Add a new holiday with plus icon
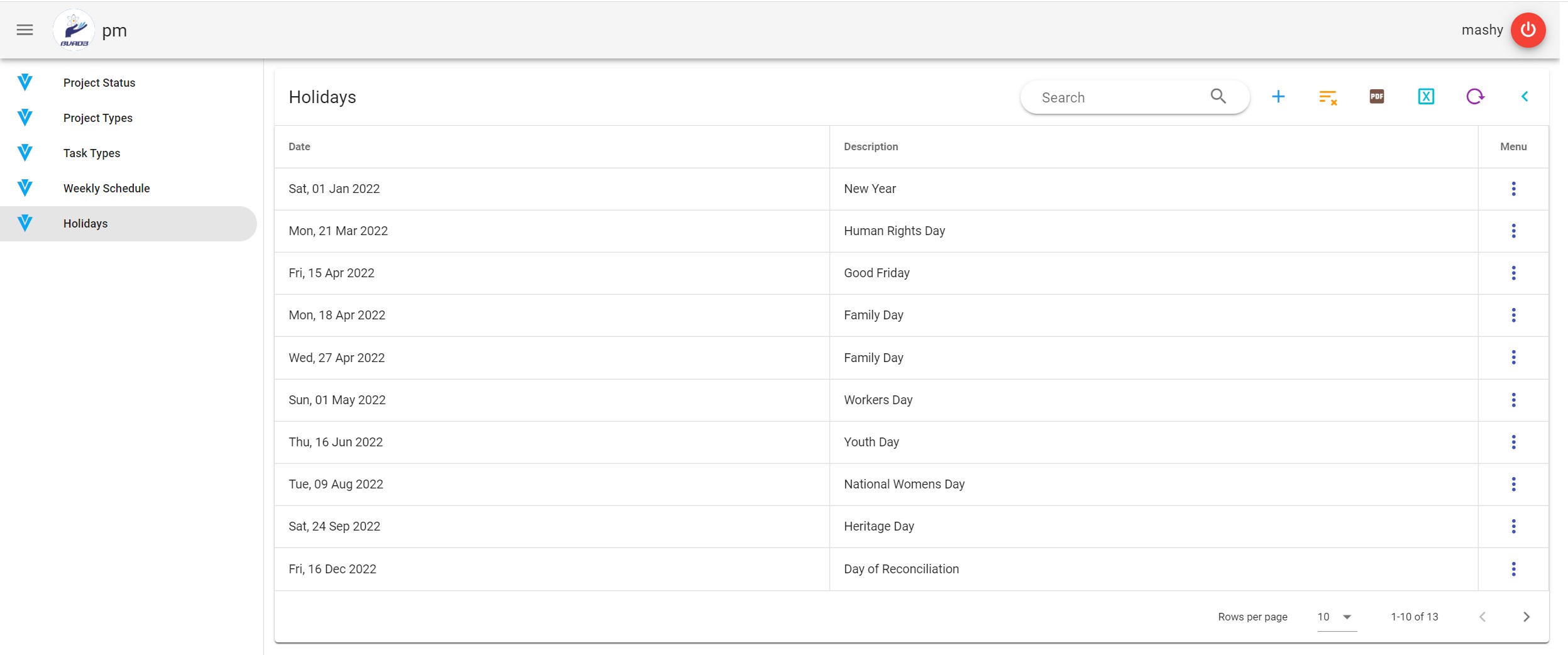The width and height of the screenshot is (1568, 655). tap(1278, 97)
